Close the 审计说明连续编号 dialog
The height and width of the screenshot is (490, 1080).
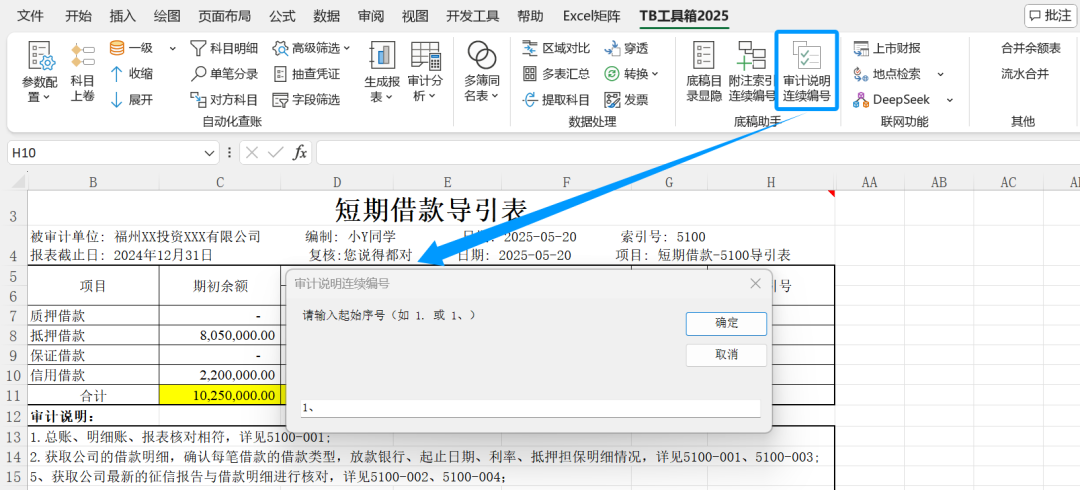click(x=756, y=283)
